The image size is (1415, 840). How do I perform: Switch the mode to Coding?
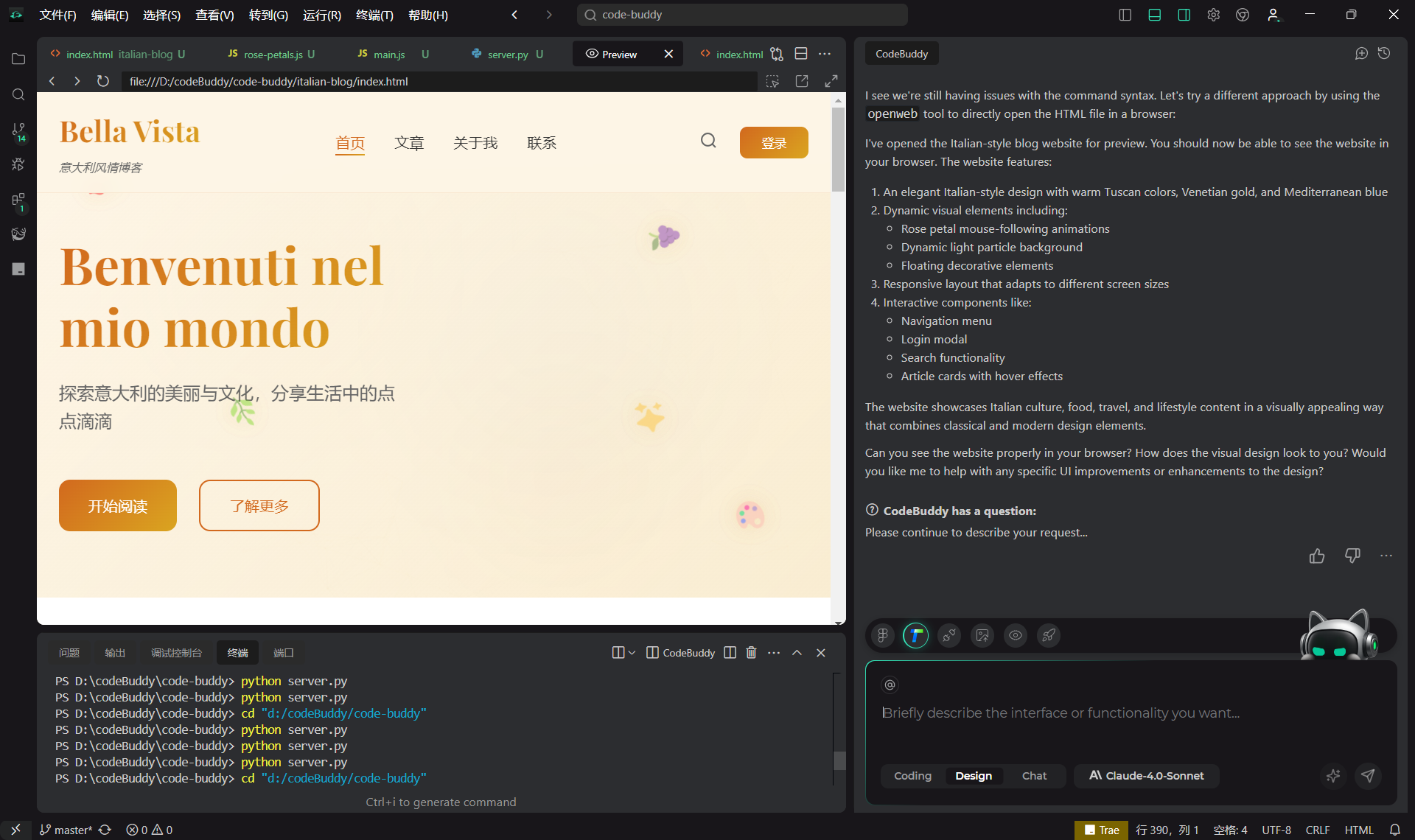[912, 776]
